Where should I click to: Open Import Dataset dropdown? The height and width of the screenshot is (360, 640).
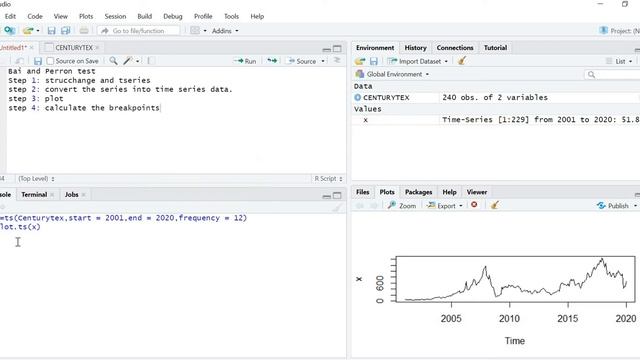(418, 61)
